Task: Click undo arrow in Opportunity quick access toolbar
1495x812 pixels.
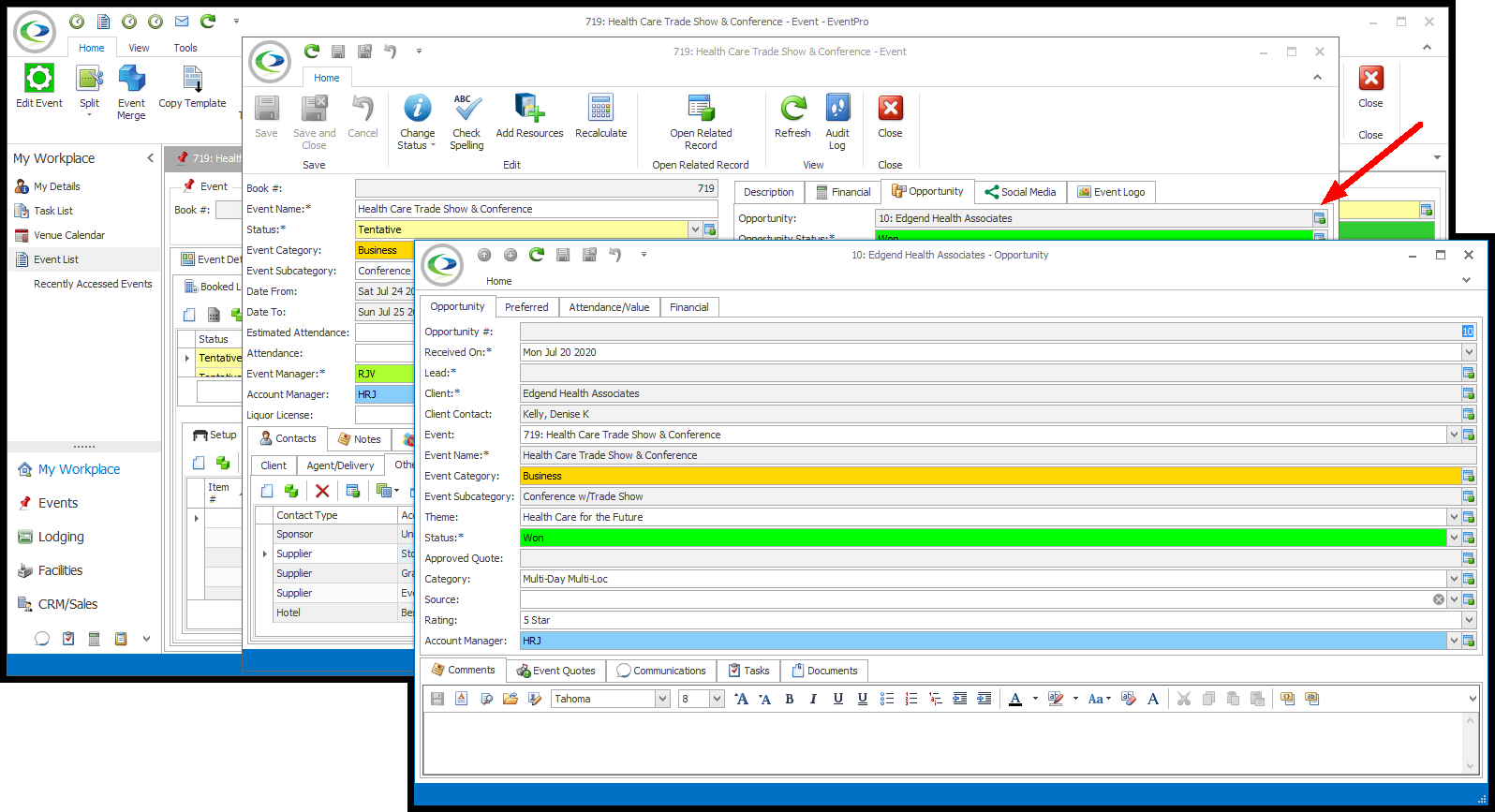Action: 615,255
